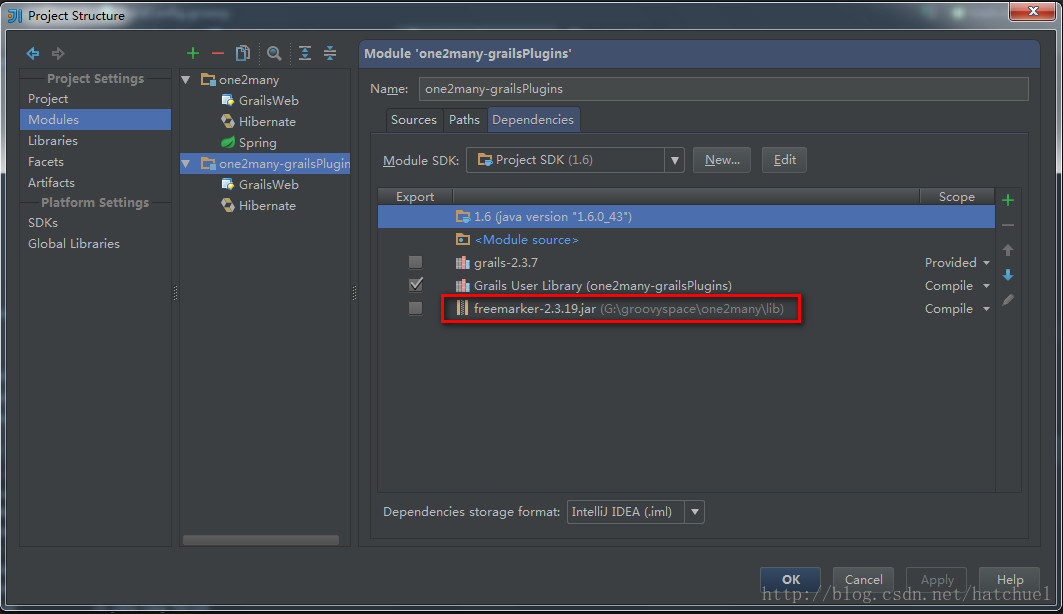Edit the dependency with the pencil icon
Viewport: 1063px width, 614px height.
click(x=1008, y=300)
